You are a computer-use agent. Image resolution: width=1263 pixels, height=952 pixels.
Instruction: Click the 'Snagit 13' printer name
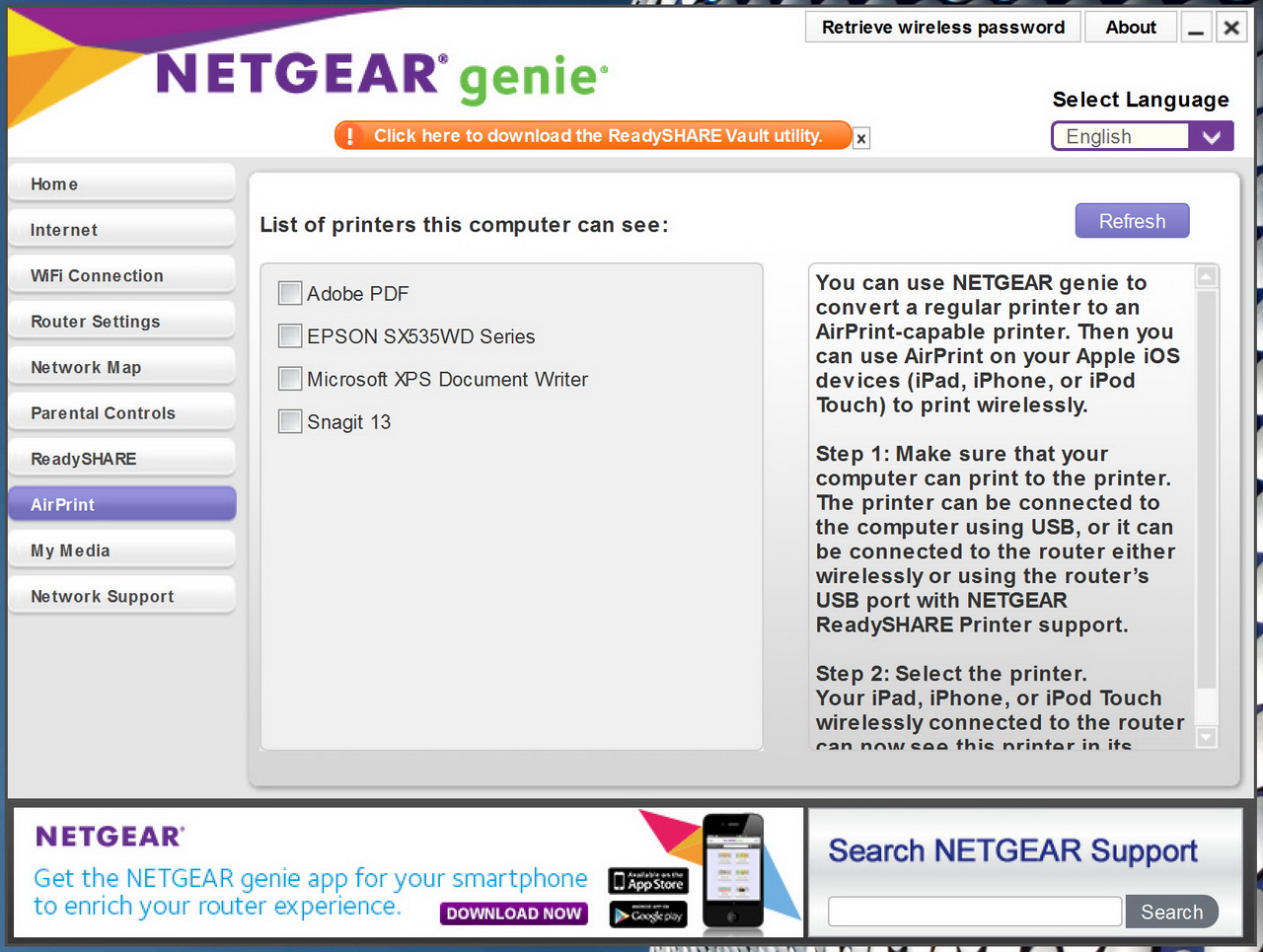coord(348,422)
